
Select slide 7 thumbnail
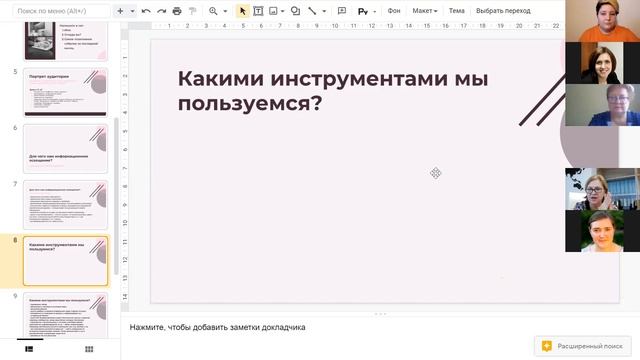click(x=66, y=205)
